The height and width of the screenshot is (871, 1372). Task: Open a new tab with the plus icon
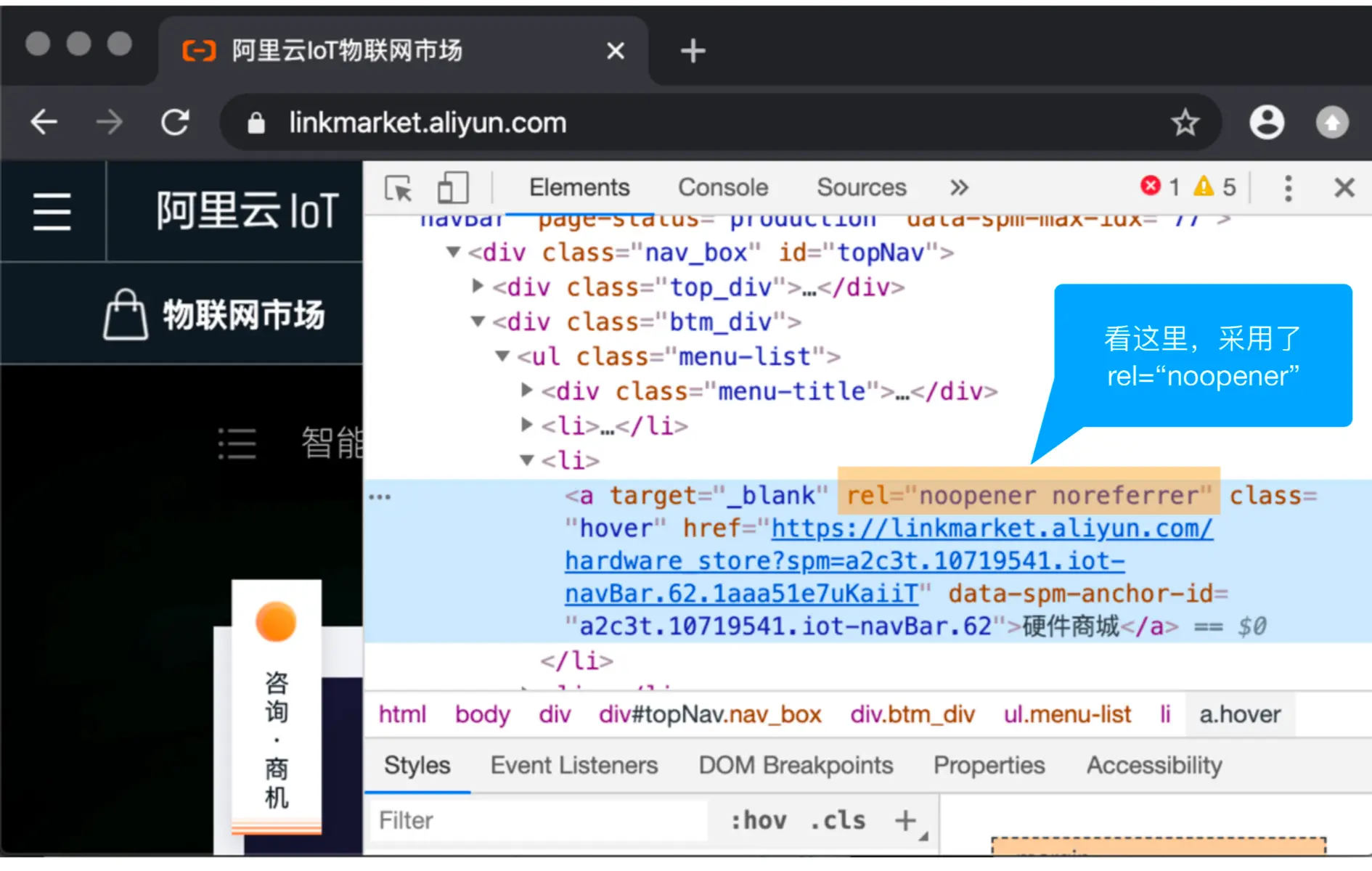pyautogui.click(x=693, y=51)
